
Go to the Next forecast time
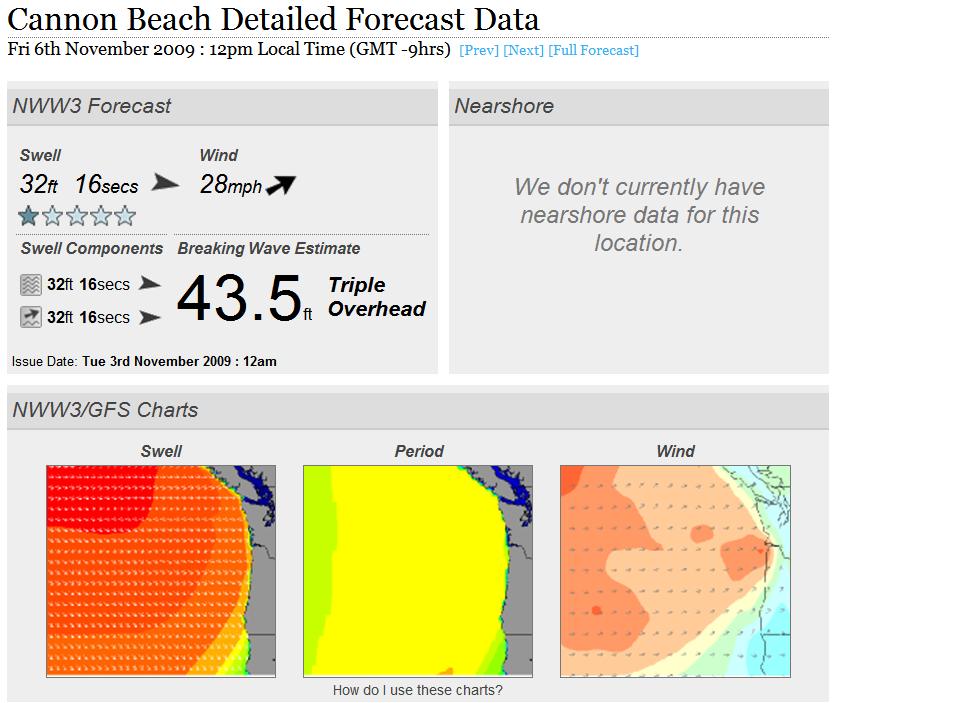point(523,50)
